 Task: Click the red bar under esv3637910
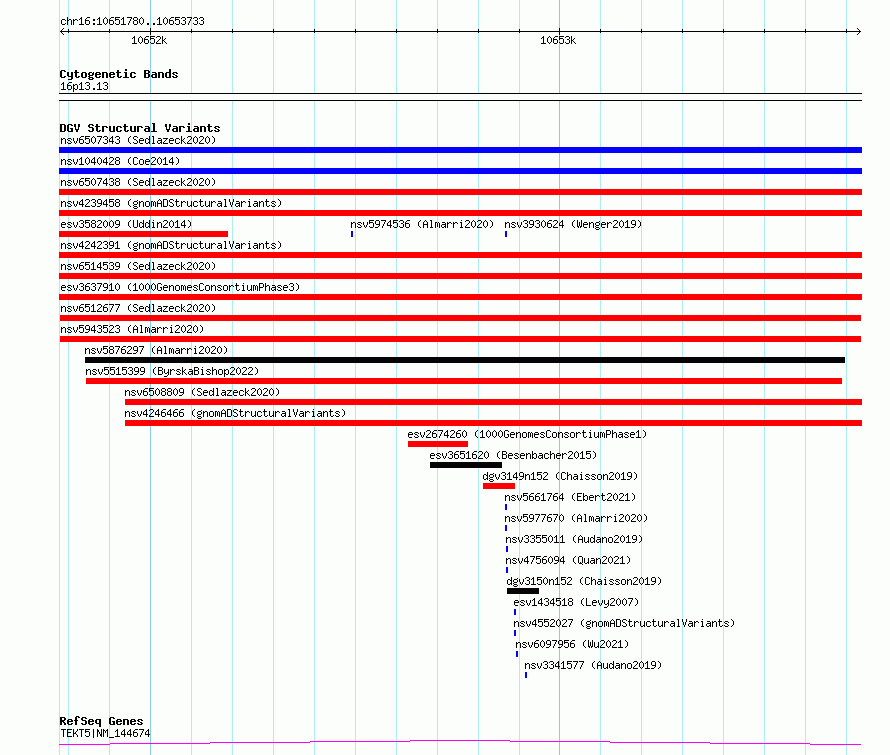click(460, 297)
